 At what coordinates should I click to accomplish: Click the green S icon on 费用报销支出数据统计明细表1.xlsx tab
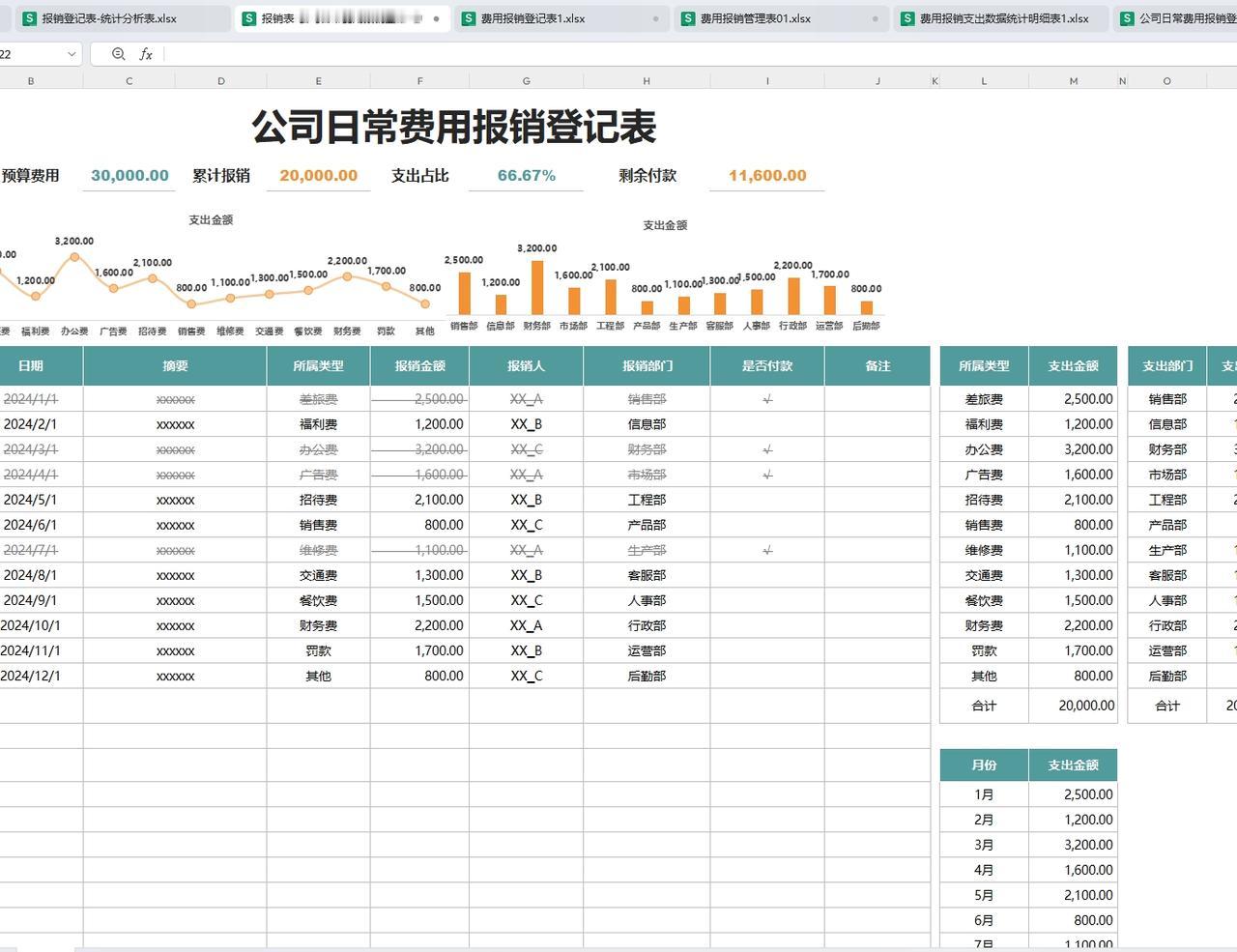pos(907,18)
